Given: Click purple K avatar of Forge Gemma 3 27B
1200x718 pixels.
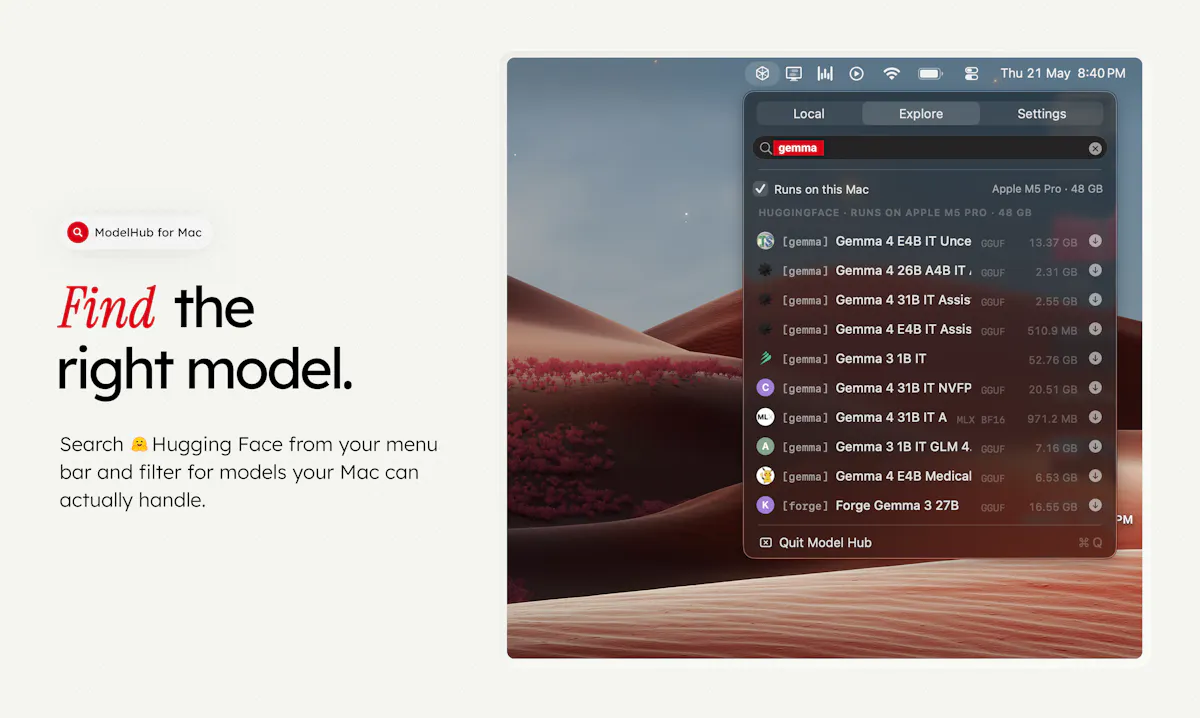Looking at the screenshot, I should pos(765,506).
